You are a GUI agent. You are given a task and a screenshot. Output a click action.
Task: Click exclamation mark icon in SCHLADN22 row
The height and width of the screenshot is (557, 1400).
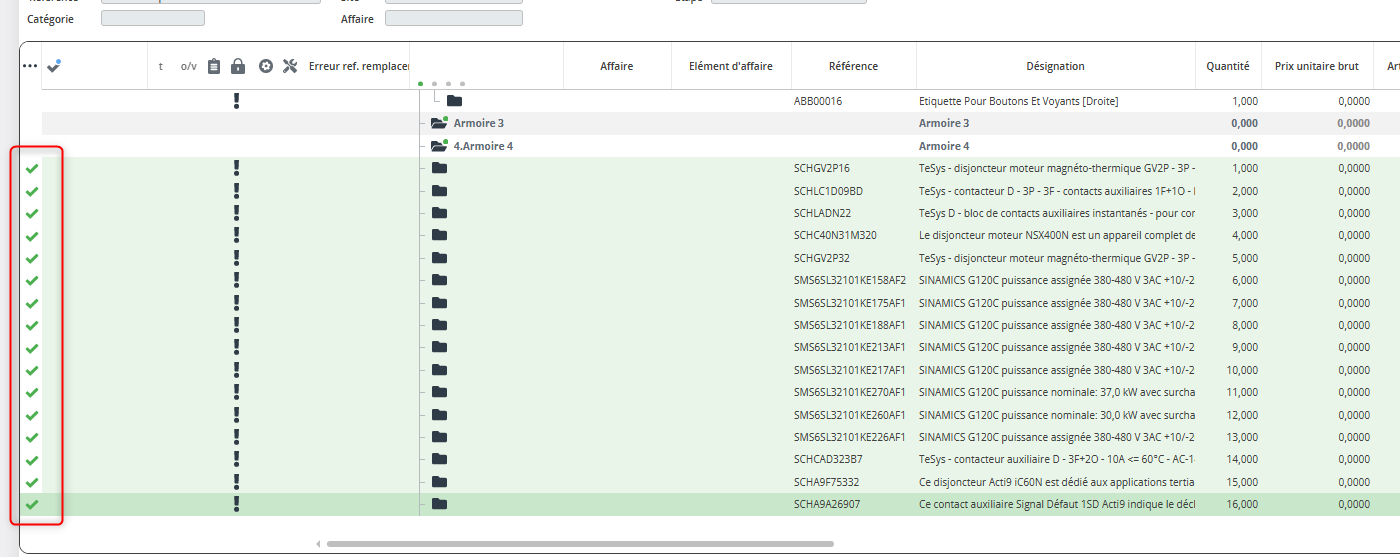(x=236, y=213)
